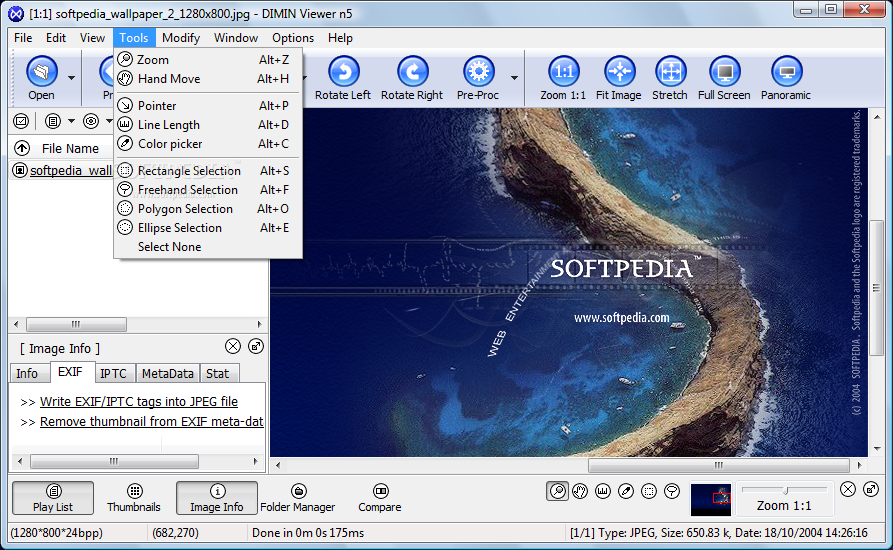
Task: Click the list view icon above File Name
Action: pos(53,121)
